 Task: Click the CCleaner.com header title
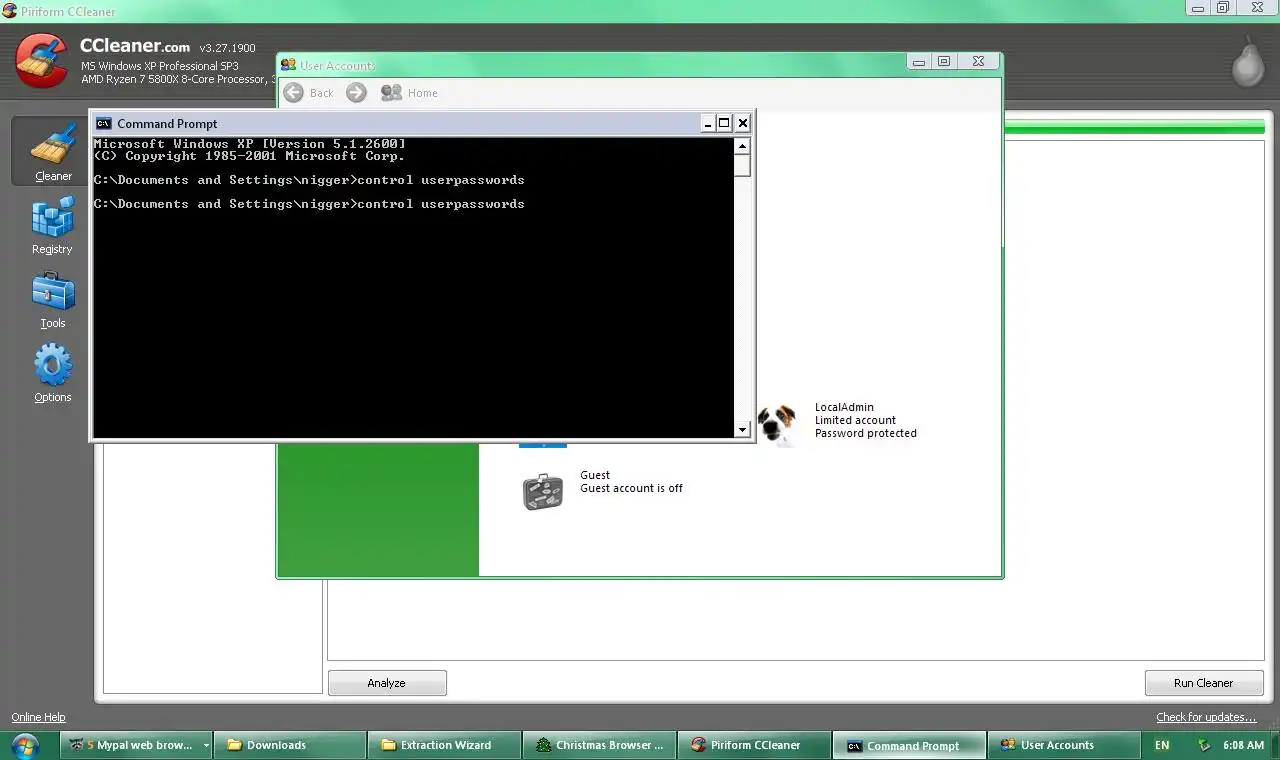pos(135,45)
